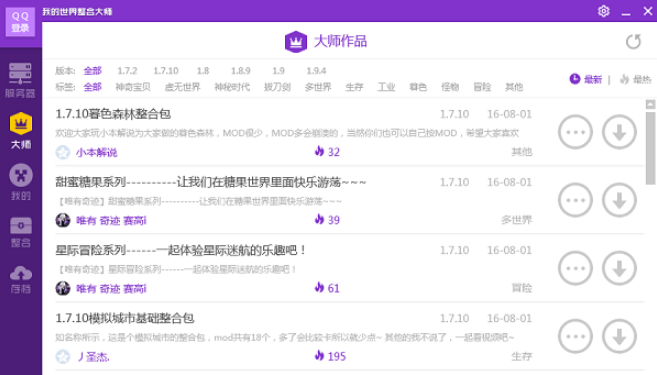This screenshot has height=375, width=657.
Task: Filter by version 1.7.10
Action: [166, 71]
